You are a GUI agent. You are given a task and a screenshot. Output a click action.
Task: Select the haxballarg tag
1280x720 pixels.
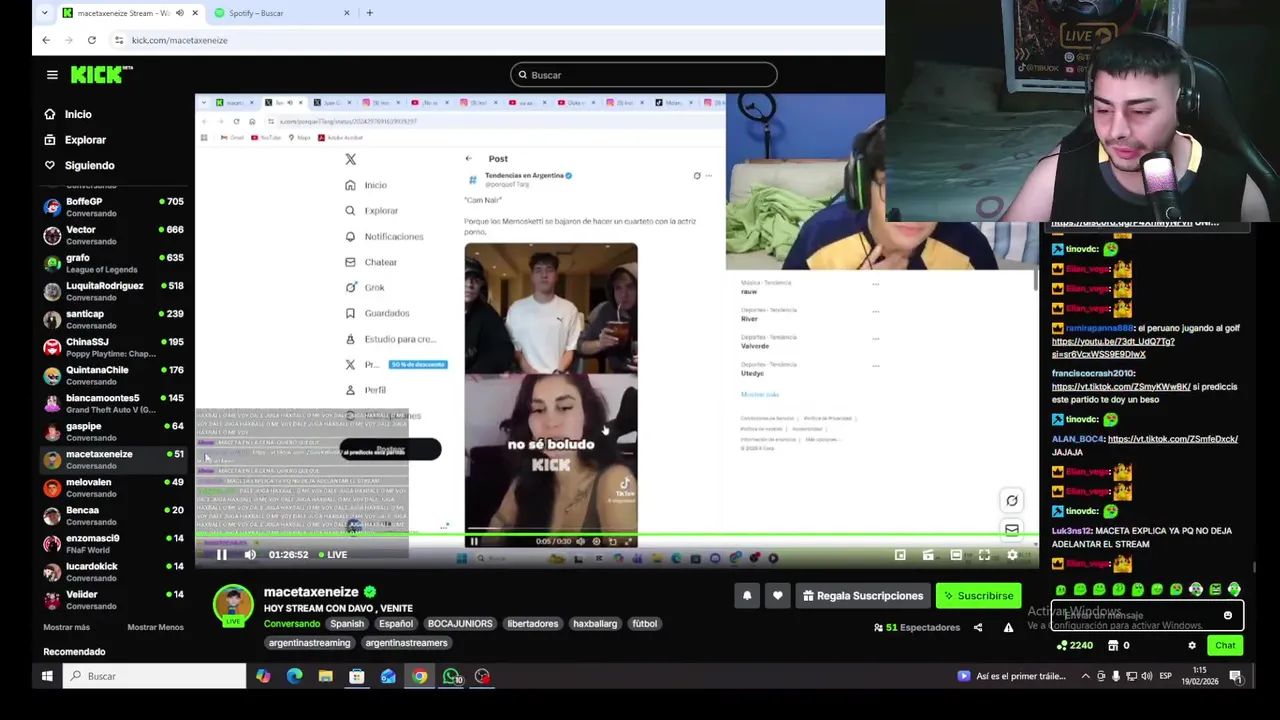click(595, 624)
